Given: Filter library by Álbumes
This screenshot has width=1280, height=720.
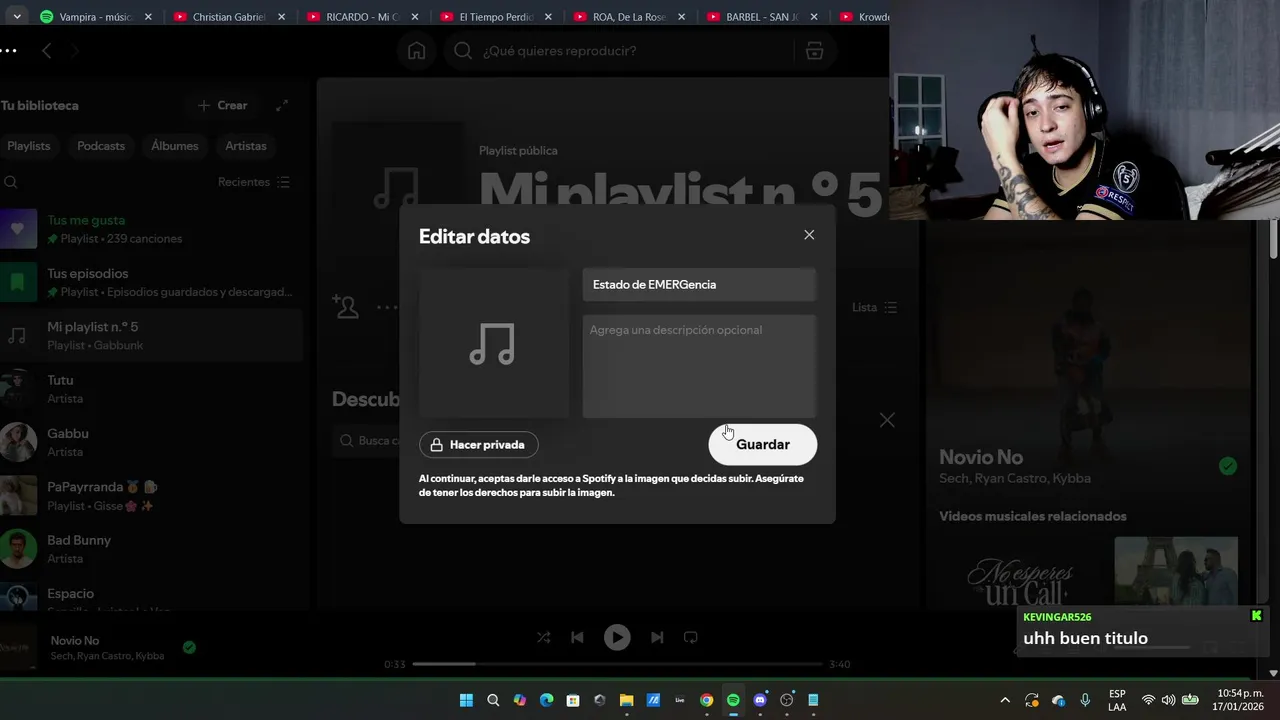Looking at the screenshot, I should tap(175, 146).
